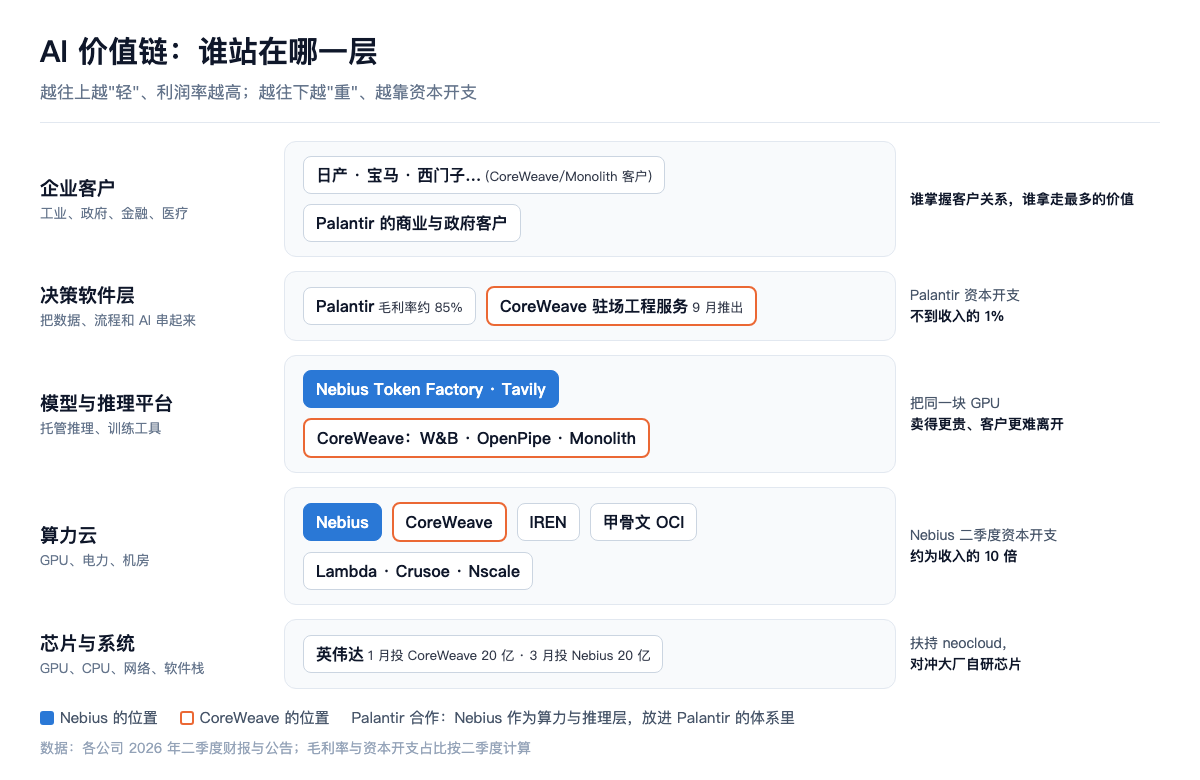1200x780 pixels.
Task: Click the 'GPU、CPU、网络、软件栈' description
Action: 122,669
